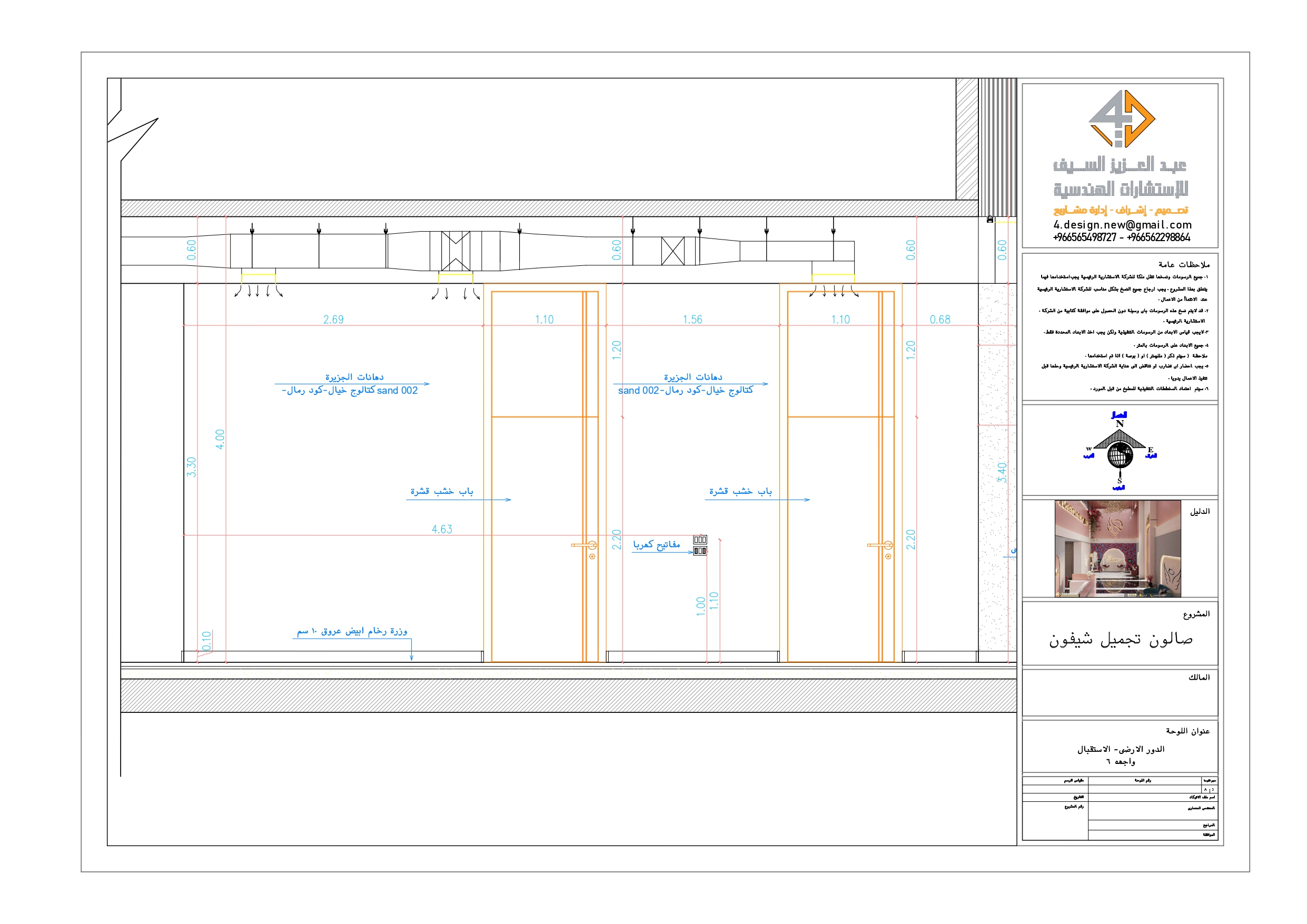Image resolution: width=1307 pixels, height=924 pixels.
Task: Click the compass N letter
Action: pyautogui.click(x=1120, y=424)
